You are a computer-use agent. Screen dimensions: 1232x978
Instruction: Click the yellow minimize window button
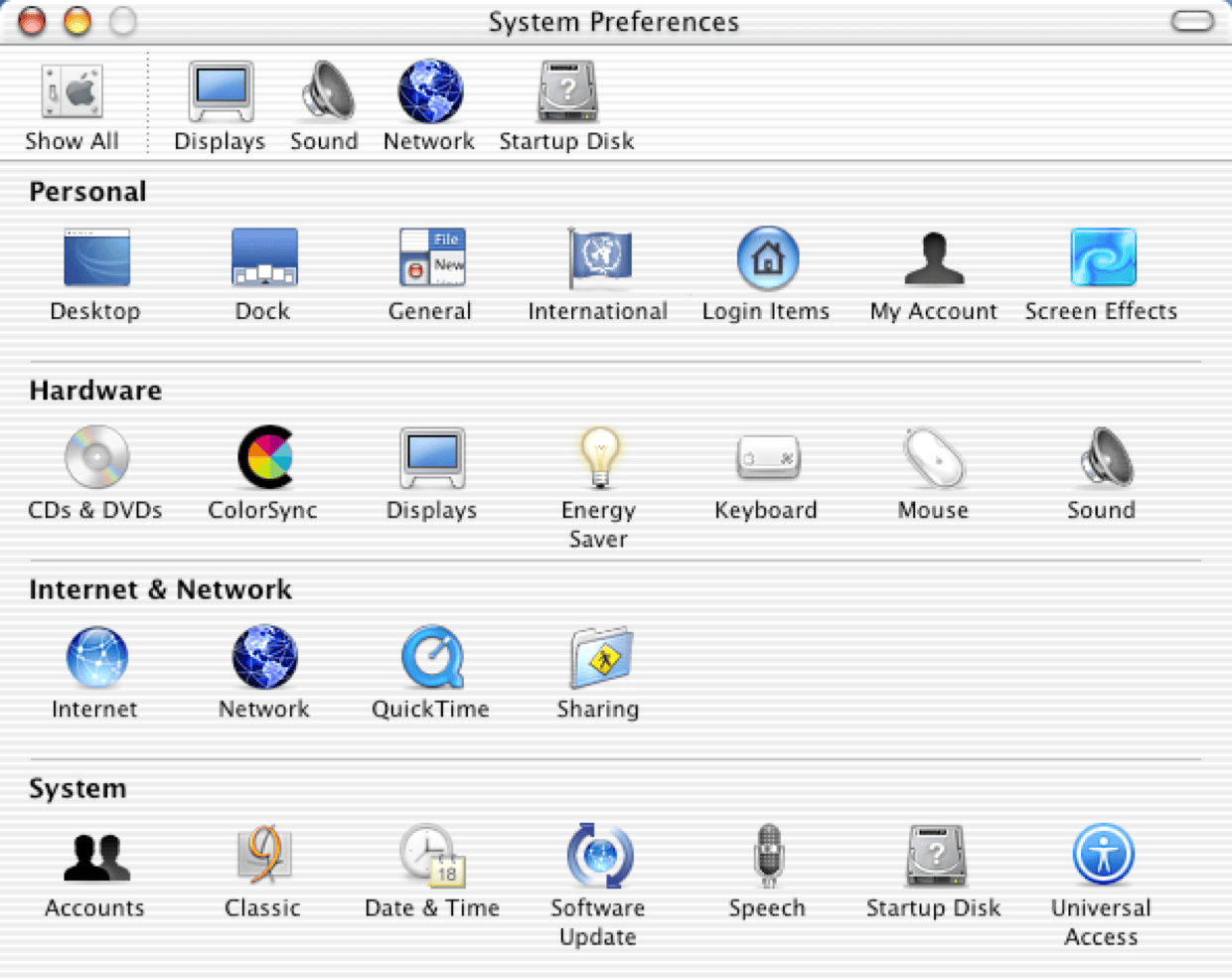tap(77, 21)
